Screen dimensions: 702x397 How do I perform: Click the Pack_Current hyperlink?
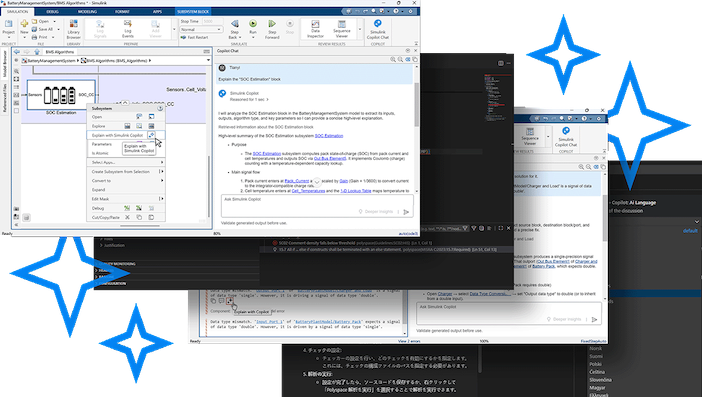coord(296,181)
